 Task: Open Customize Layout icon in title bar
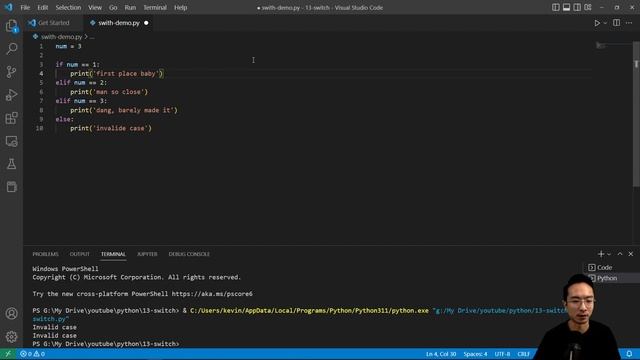(x=588, y=7)
